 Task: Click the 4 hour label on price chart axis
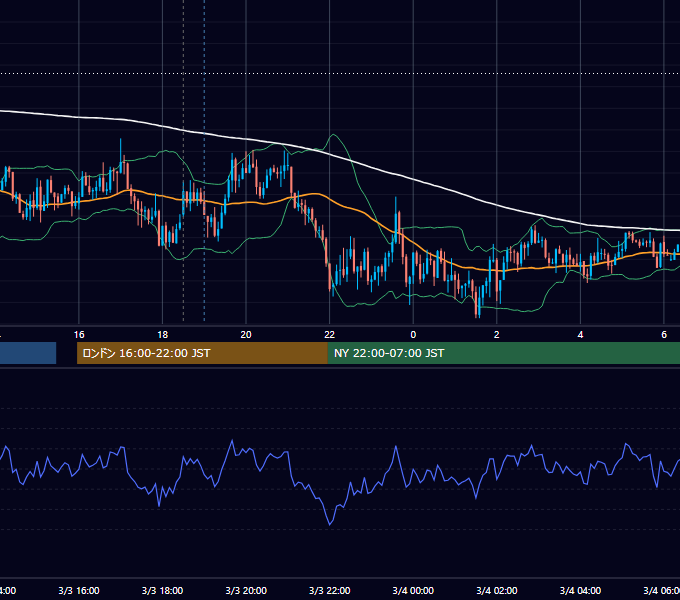coord(580,335)
